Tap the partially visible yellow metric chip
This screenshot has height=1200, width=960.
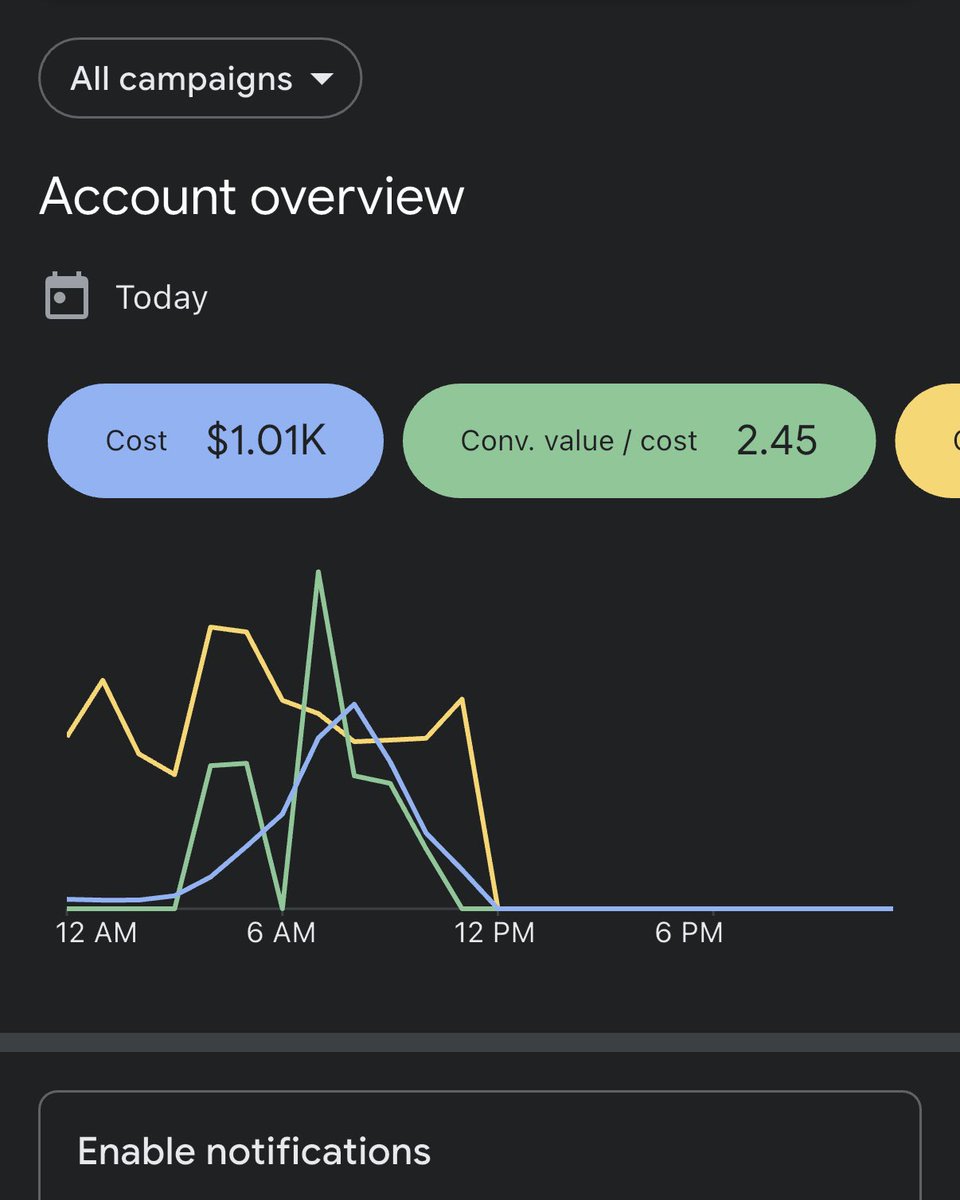tap(928, 441)
